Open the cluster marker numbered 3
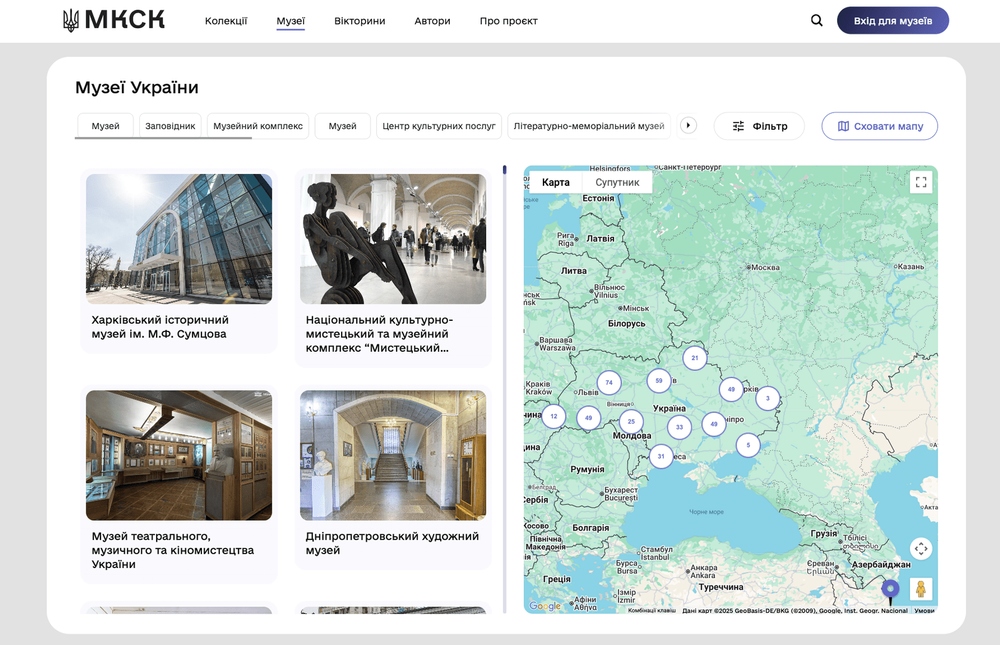 (x=767, y=398)
